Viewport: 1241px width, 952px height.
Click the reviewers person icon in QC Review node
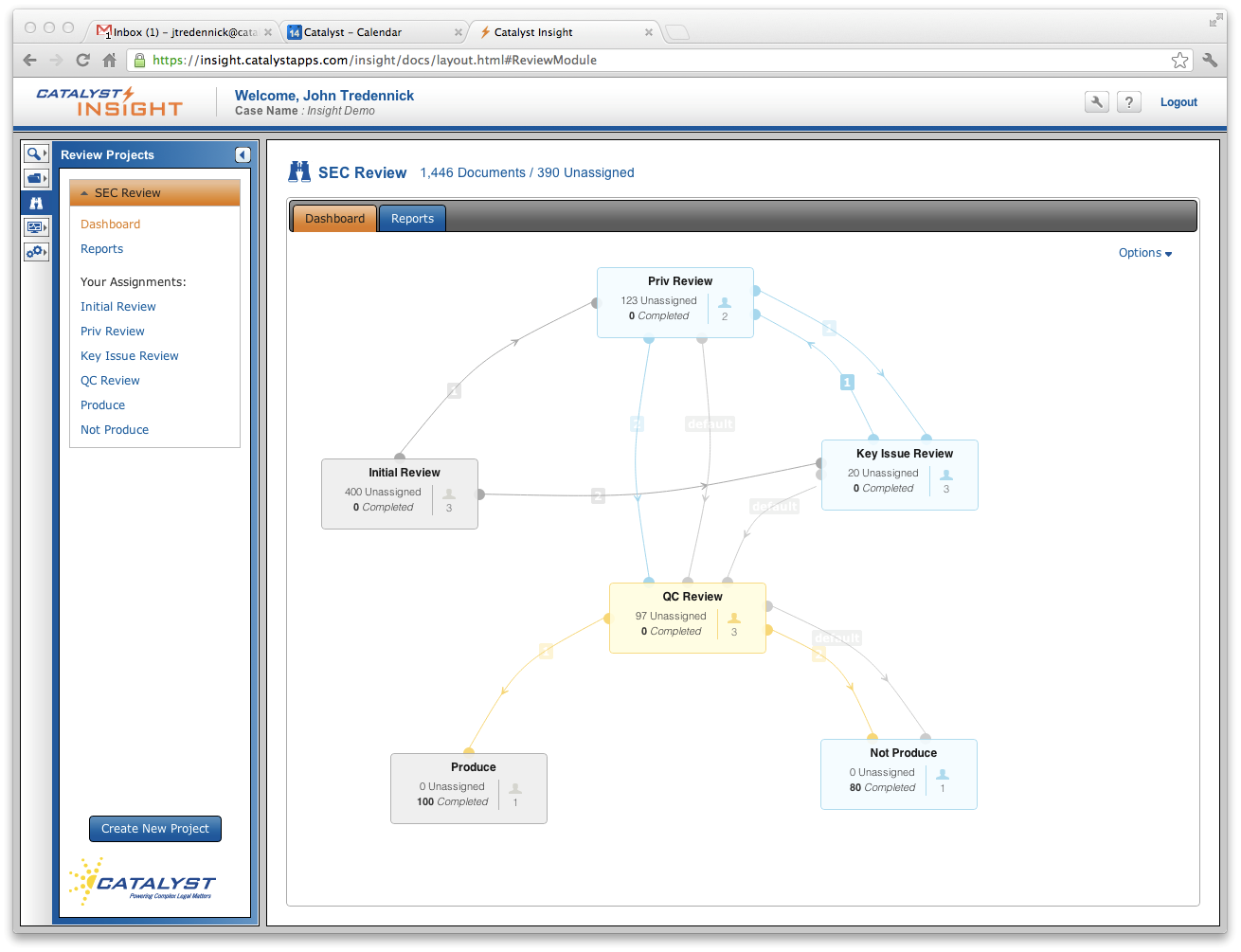tap(734, 619)
